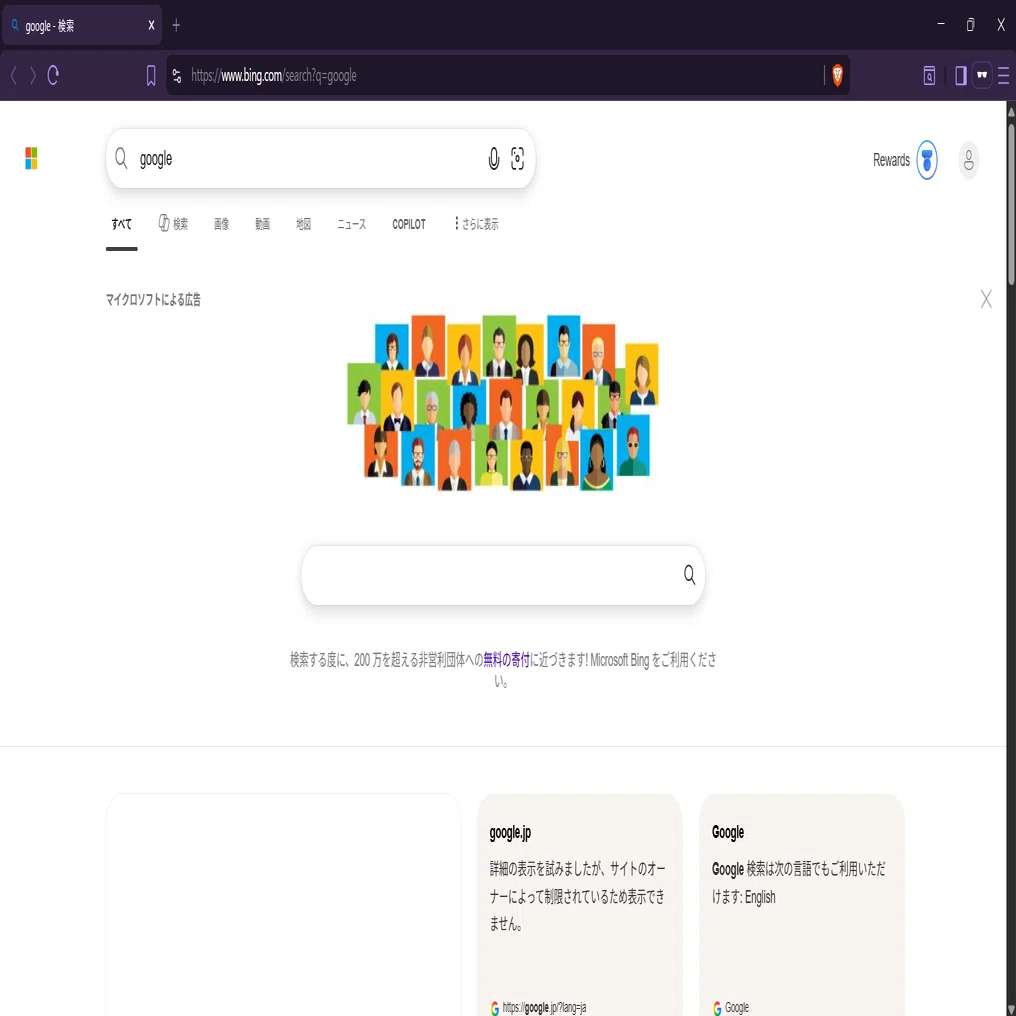Viewport: 1016px width, 1016px height.
Task: Click the マイクロソフトによる広告 label
Action: click(153, 299)
